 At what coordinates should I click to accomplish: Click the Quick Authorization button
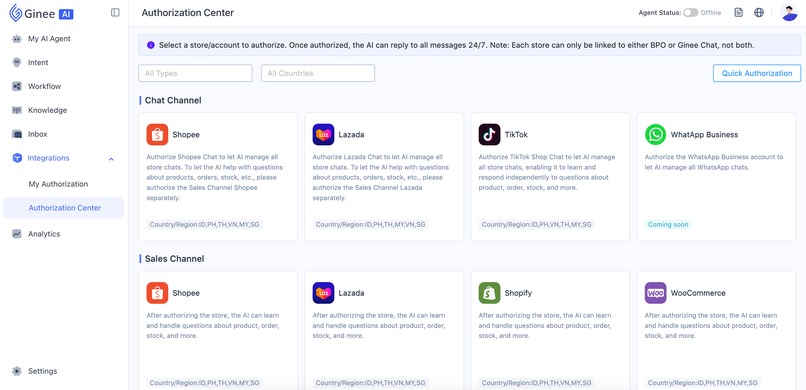point(757,73)
